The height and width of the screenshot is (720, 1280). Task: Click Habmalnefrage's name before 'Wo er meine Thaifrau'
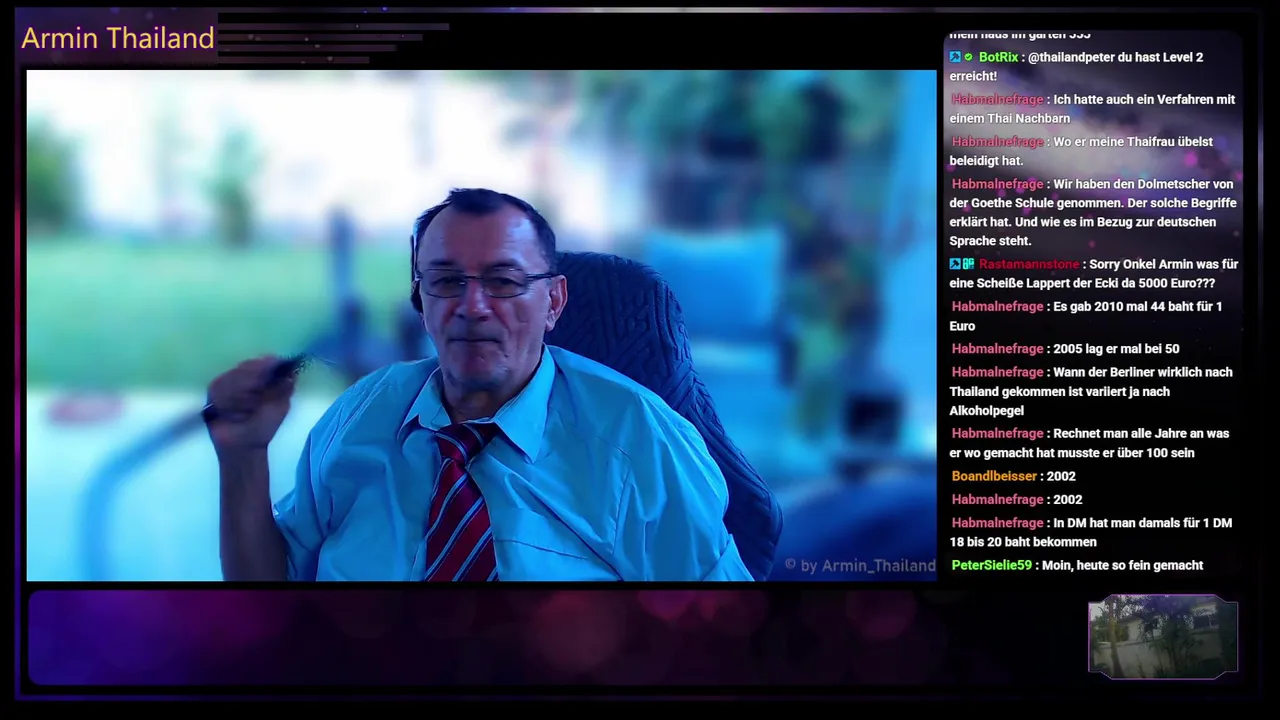[x=997, y=142]
